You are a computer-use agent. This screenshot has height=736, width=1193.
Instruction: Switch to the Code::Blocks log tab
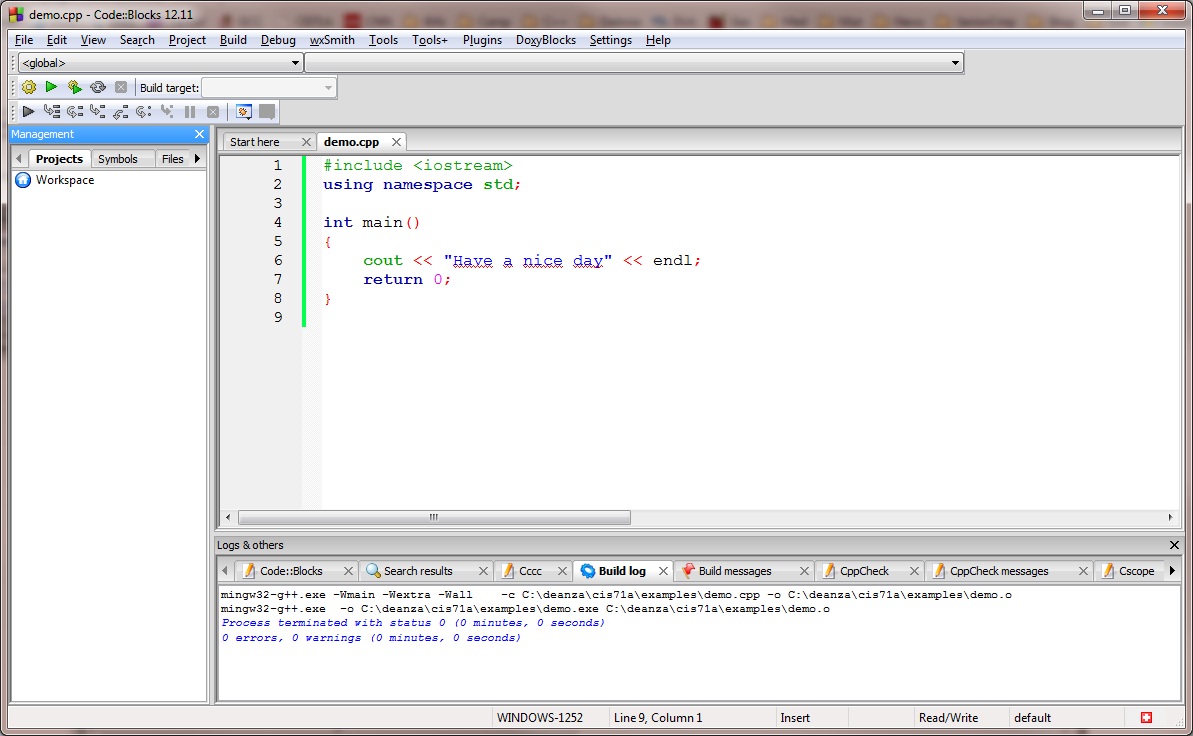(291, 571)
